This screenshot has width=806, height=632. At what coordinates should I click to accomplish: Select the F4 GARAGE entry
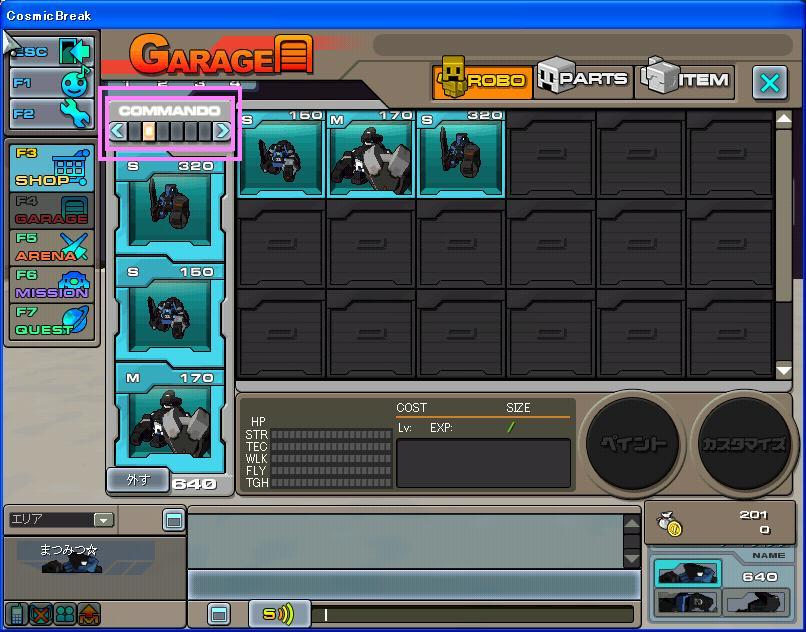pyautogui.click(x=52, y=211)
